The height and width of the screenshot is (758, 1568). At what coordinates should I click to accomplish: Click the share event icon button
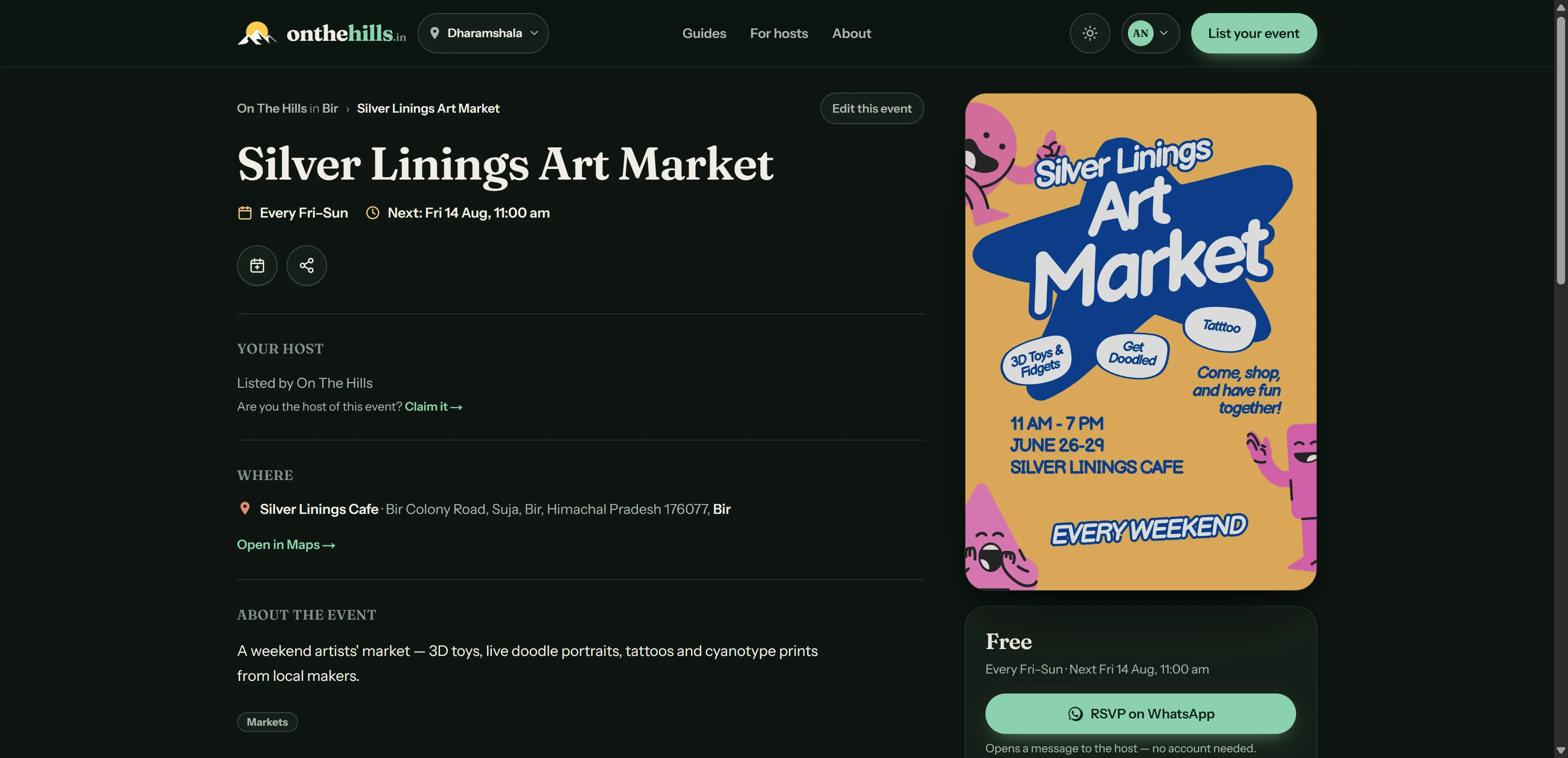(x=307, y=265)
